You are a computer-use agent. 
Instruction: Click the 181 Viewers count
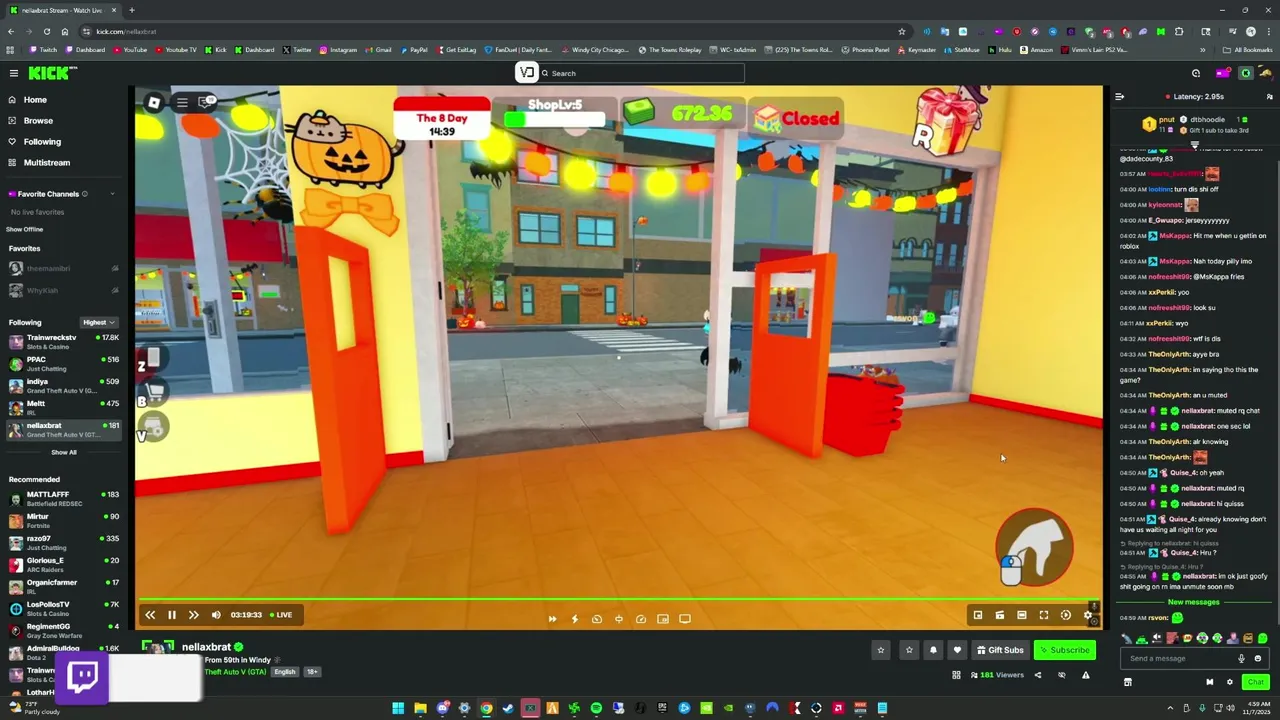(x=998, y=675)
